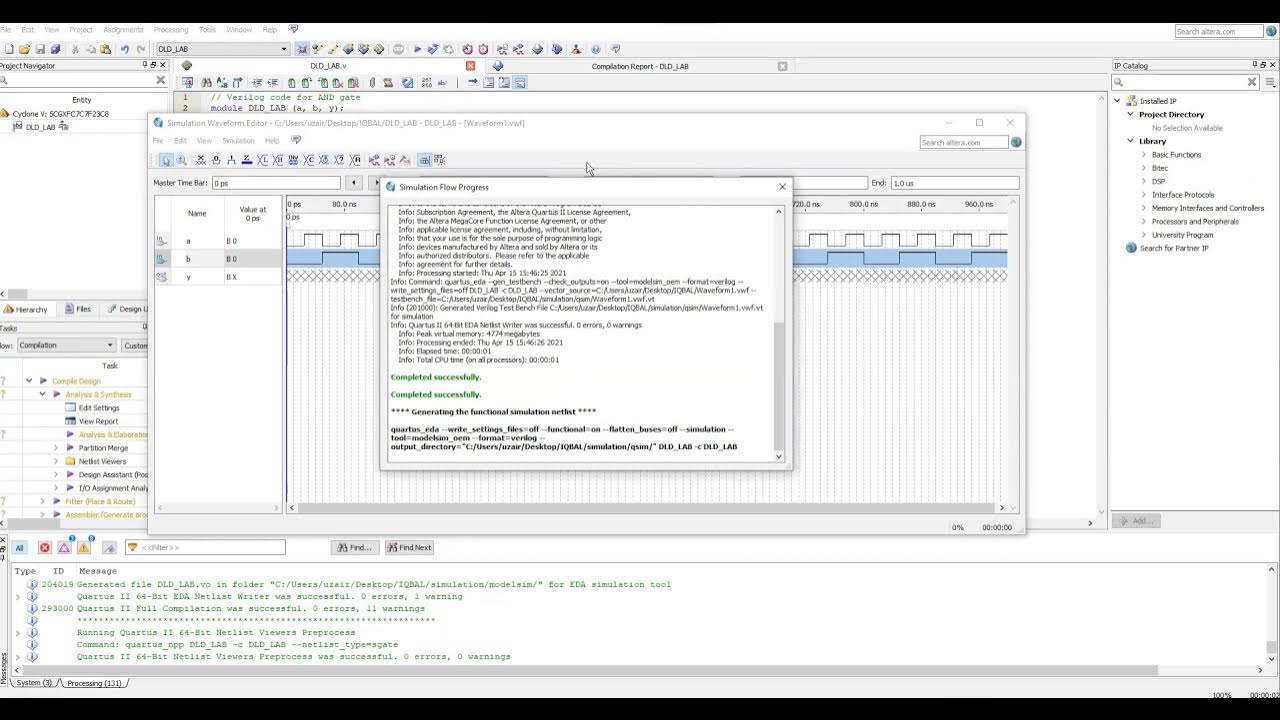1280x720 pixels.
Task: Expand DSP category in IP Catalog
Action: [x=1144, y=181]
